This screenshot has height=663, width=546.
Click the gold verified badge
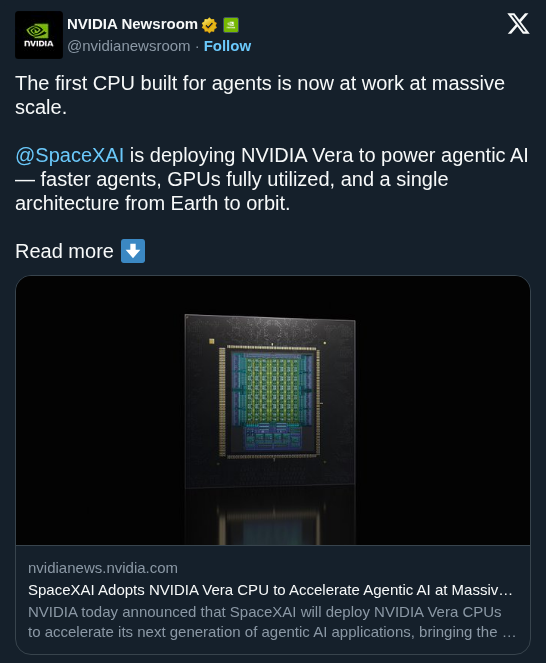point(209,25)
